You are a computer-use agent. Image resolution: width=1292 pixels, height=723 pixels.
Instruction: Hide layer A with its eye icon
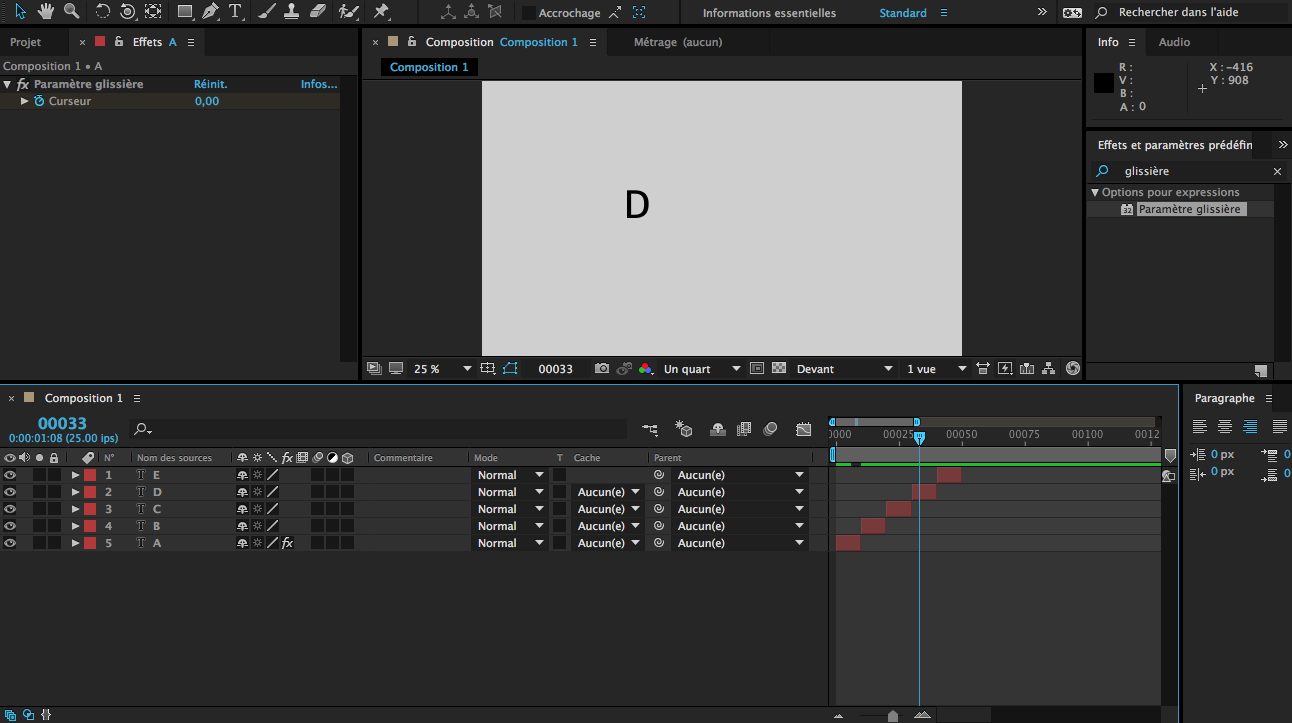[x=10, y=543]
